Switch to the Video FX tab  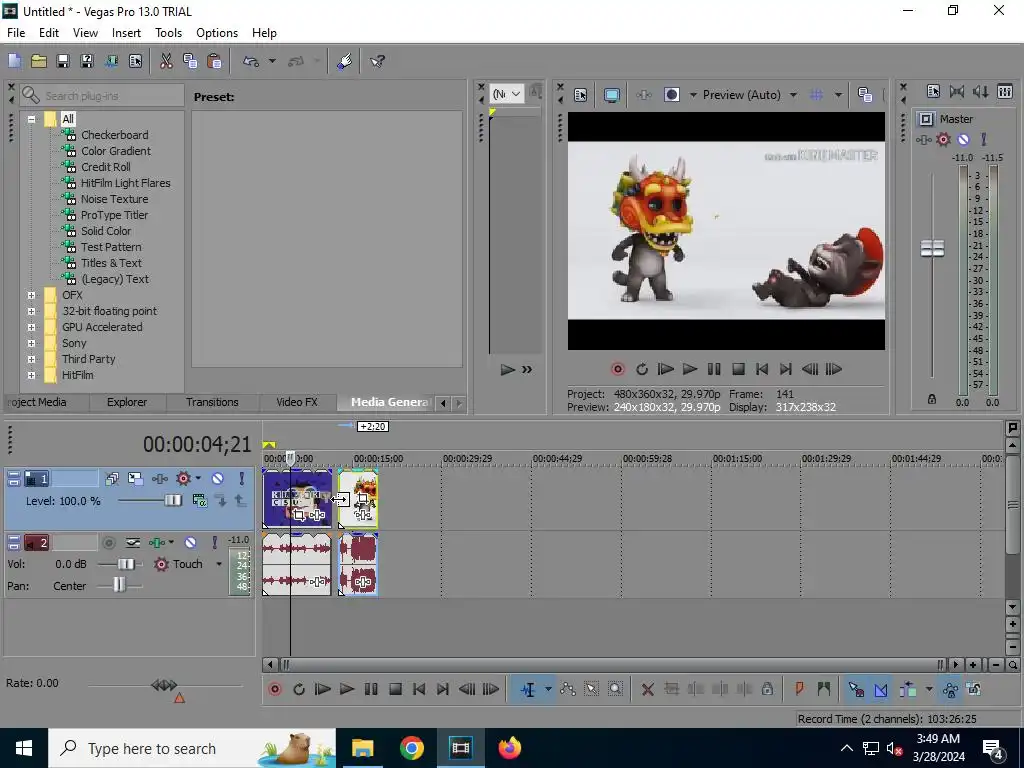(297, 402)
